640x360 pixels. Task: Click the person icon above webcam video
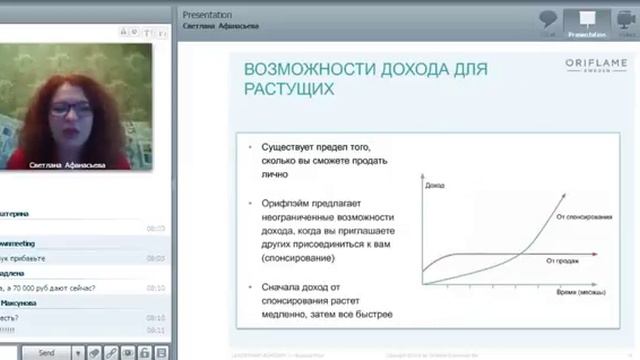click(124, 31)
